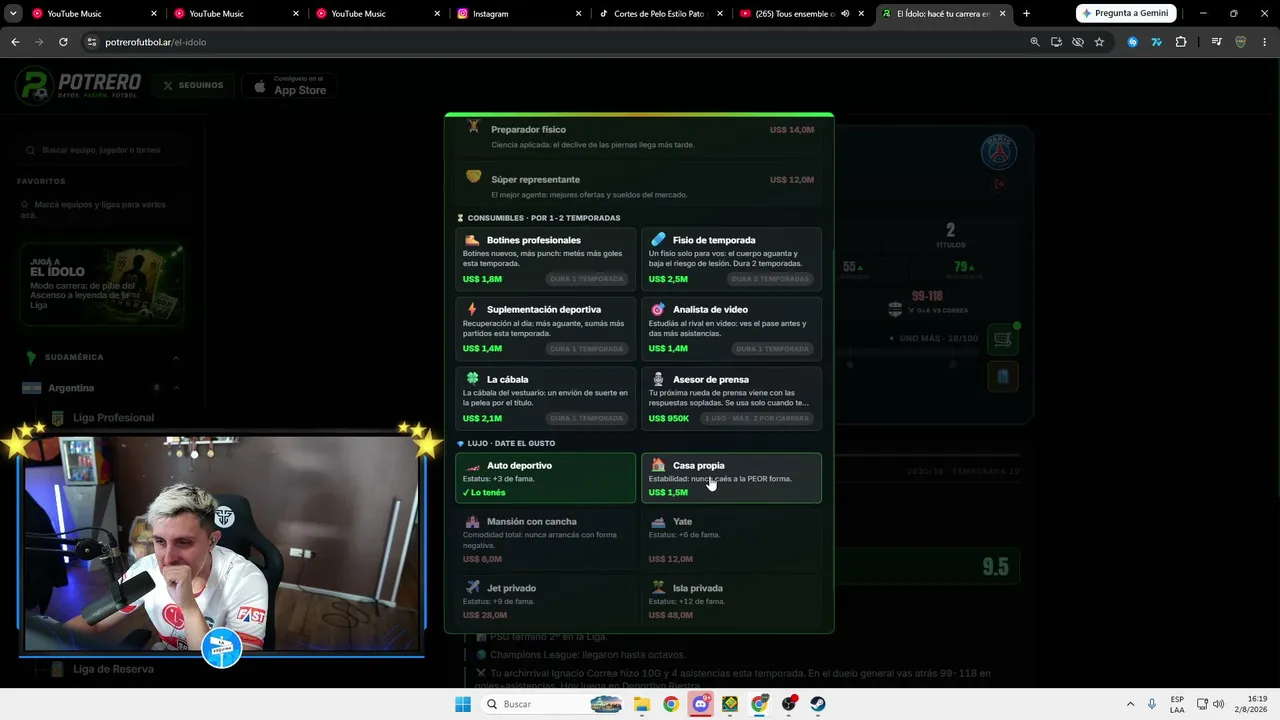Switch to the third YouTube Music tab

(379, 14)
